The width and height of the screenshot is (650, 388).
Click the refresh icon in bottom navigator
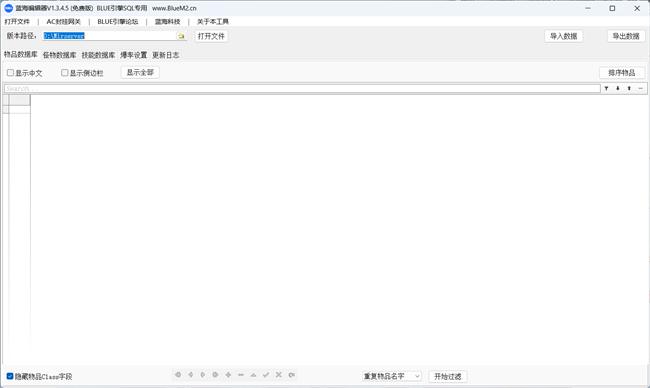click(292, 375)
